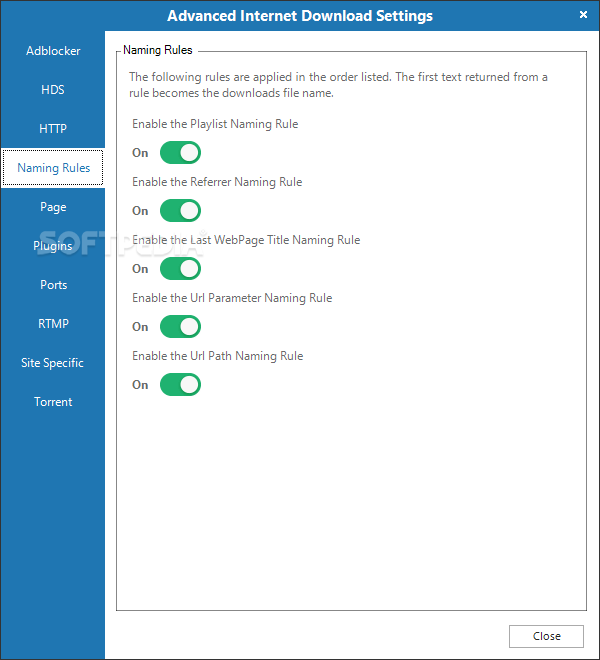Switch off the Url Path Naming Rule
Image resolution: width=600 pixels, height=660 pixels.
(x=180, y=384)
